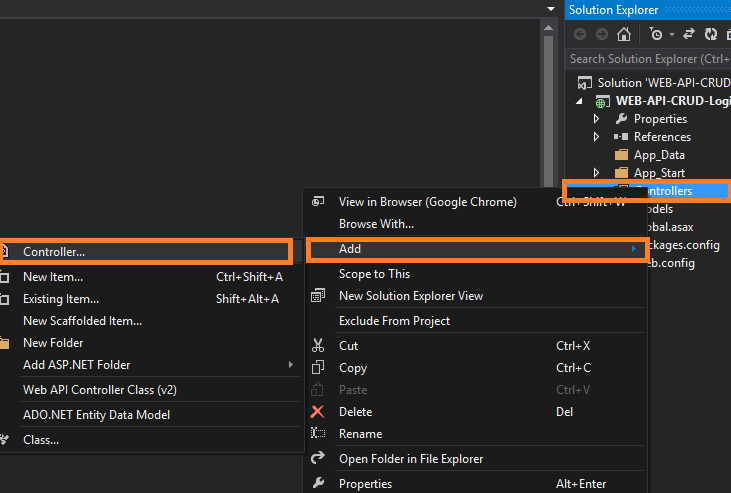
Task: Expand the References tree node
Action: tap(597, 137)
